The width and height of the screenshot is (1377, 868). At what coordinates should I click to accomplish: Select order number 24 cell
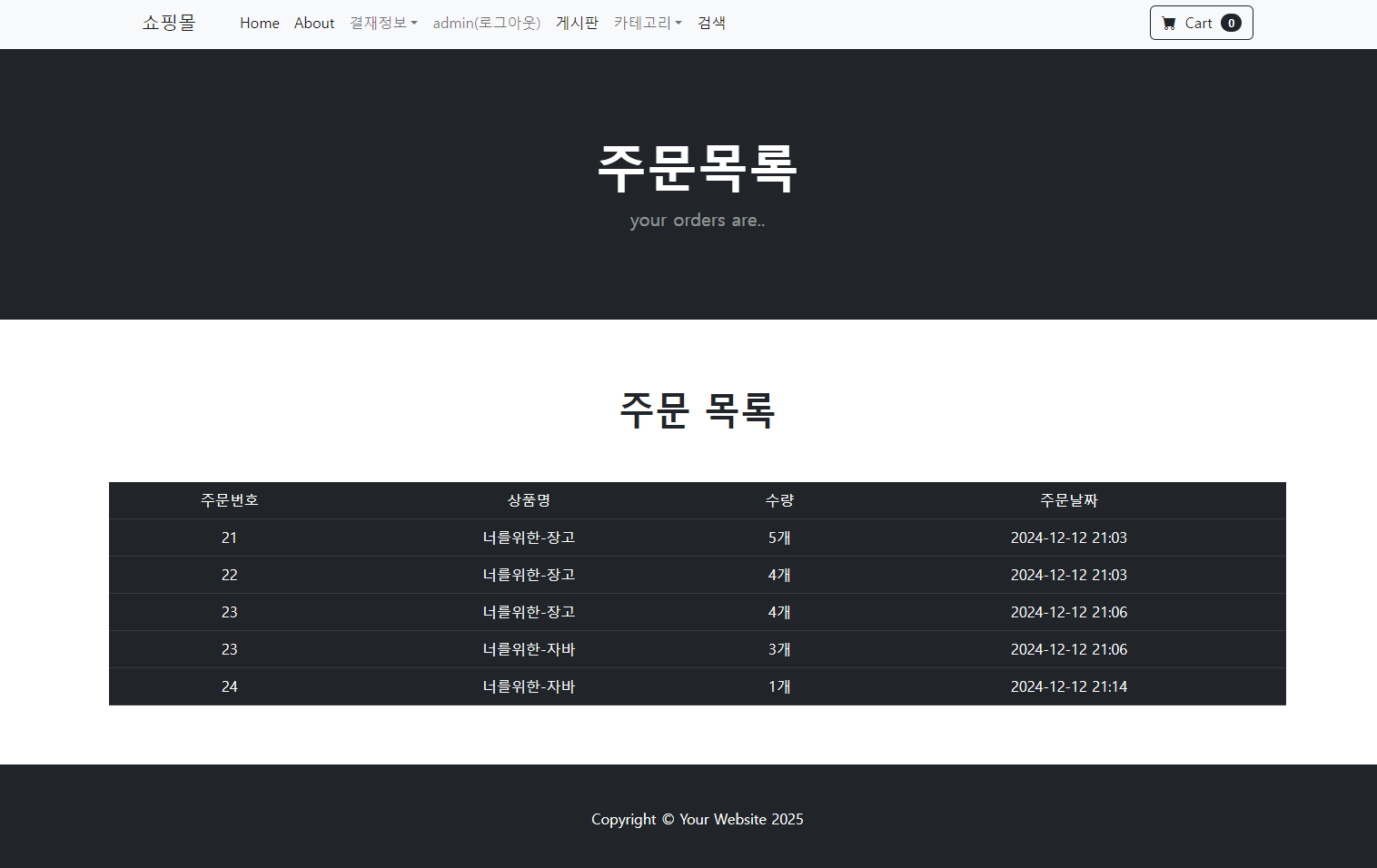(x=230, y=686)
